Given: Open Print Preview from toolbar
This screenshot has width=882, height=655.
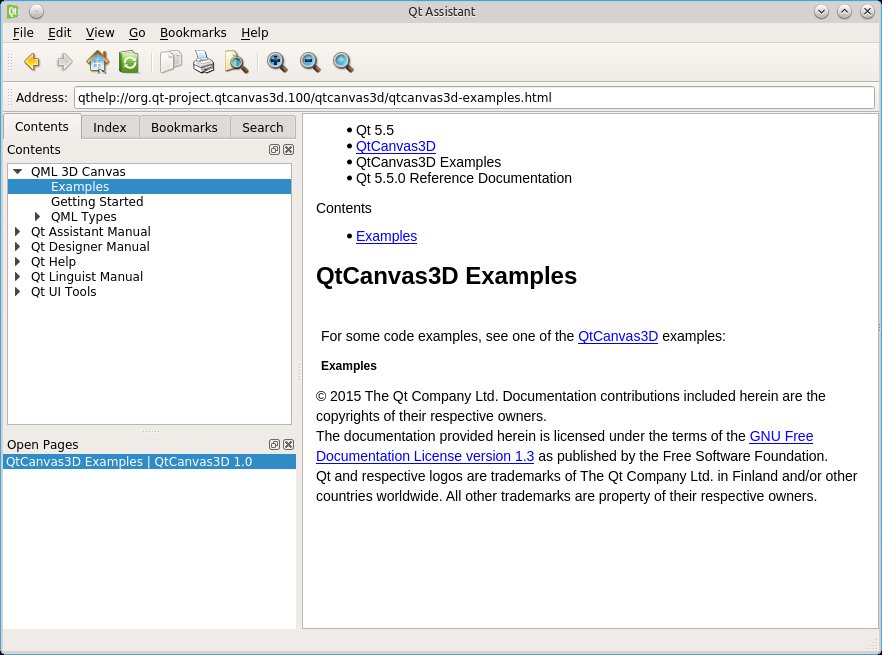Looking at the screenshot, I should tap(236, 63).
